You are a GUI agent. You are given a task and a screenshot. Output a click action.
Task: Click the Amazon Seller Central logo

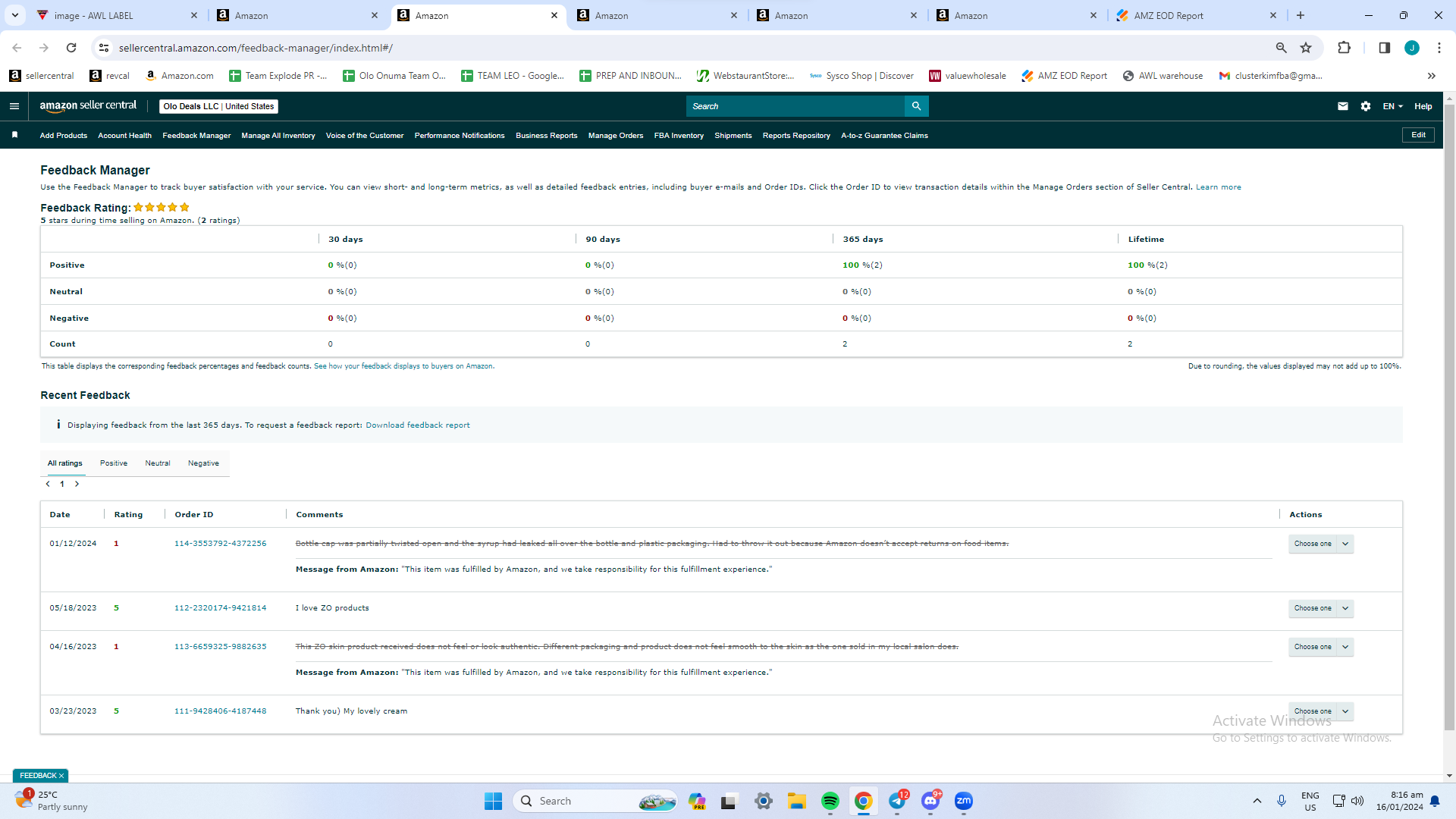click(88, 106)
